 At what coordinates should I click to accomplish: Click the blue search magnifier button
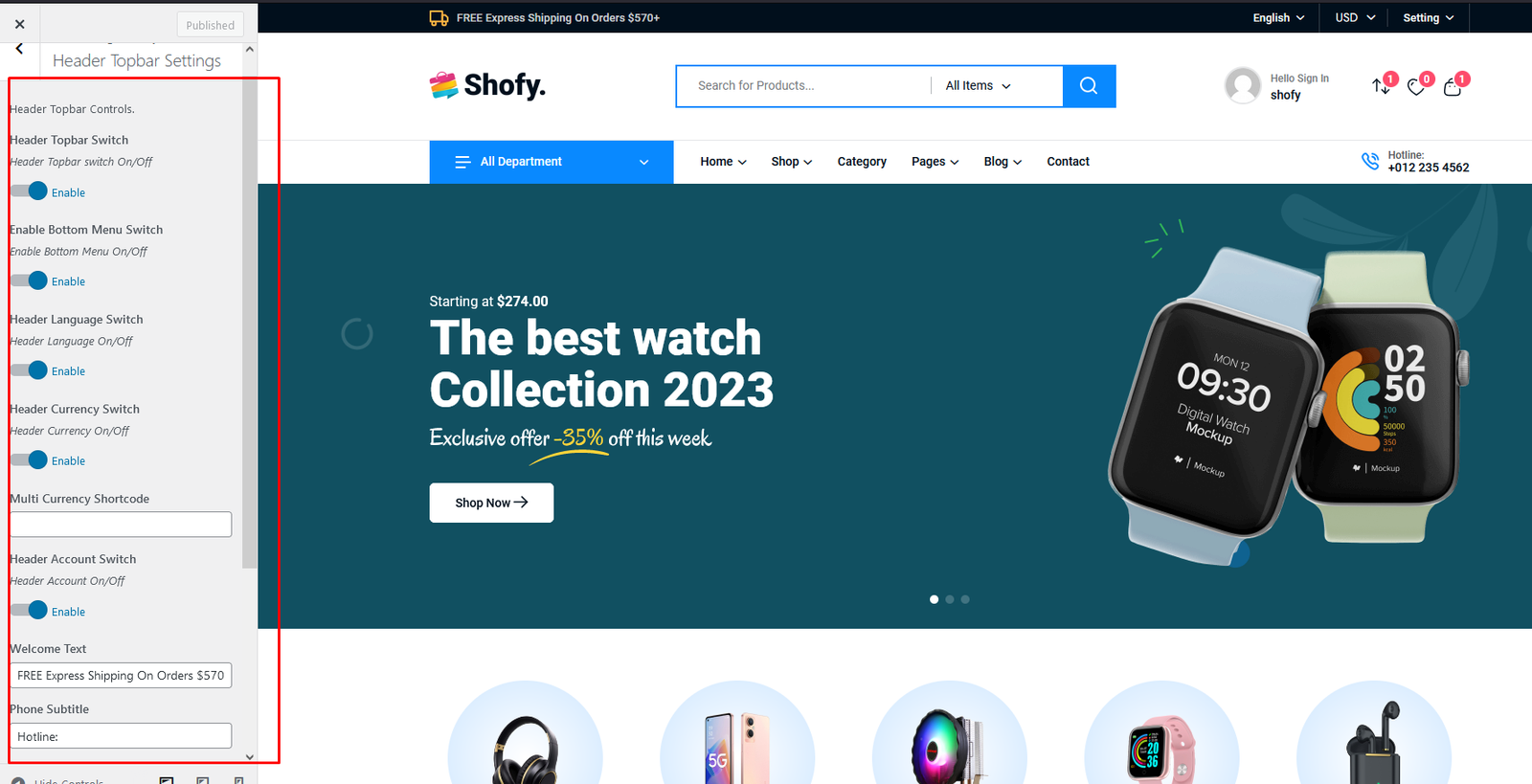(1089, 86)
